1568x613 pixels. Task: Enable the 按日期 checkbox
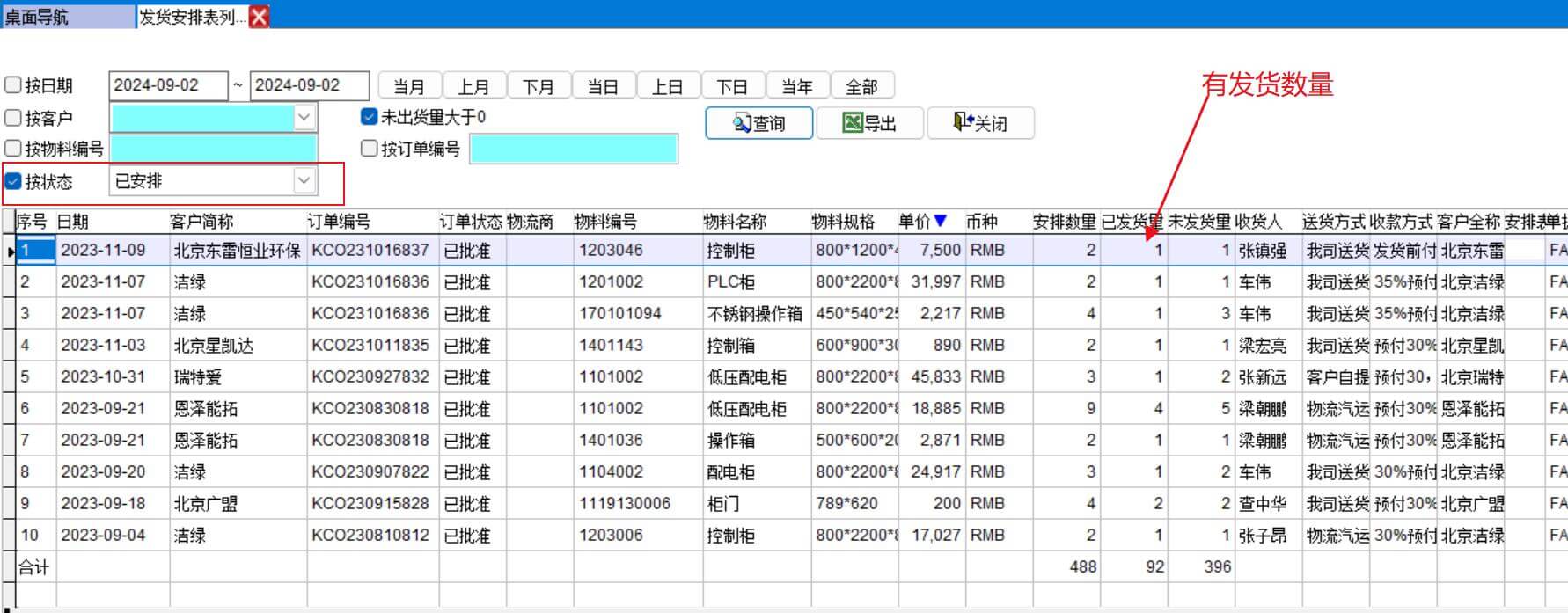pyautogui.click(x=14, y=85)
